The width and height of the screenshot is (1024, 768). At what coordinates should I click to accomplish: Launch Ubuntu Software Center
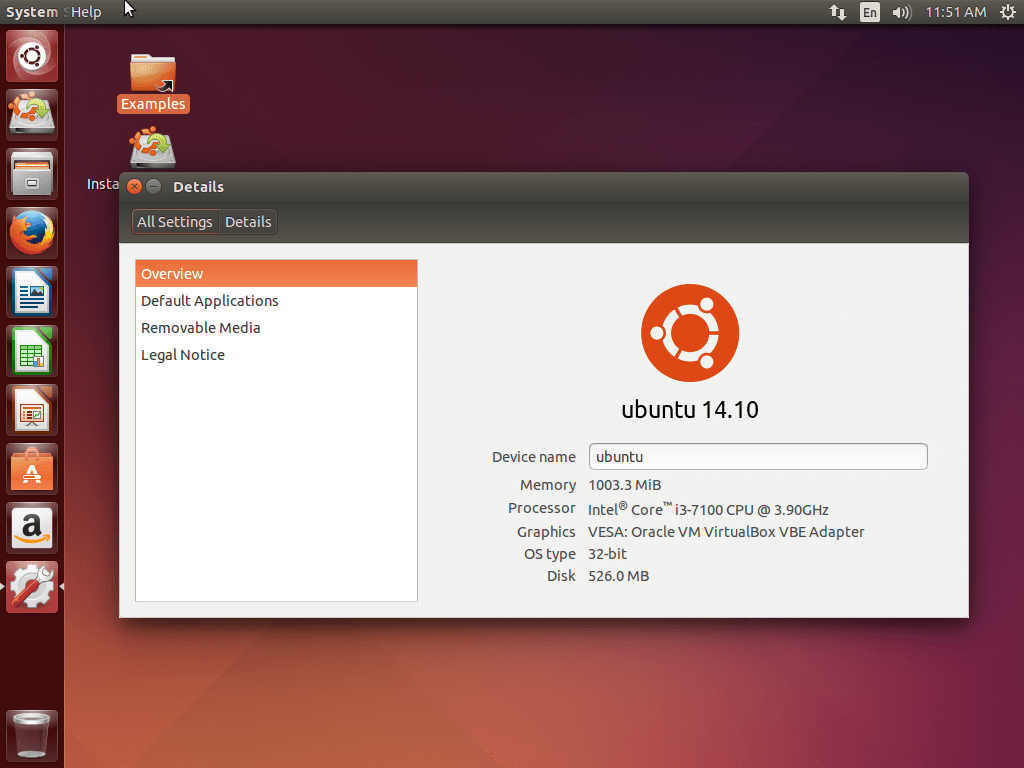[31, 469]
